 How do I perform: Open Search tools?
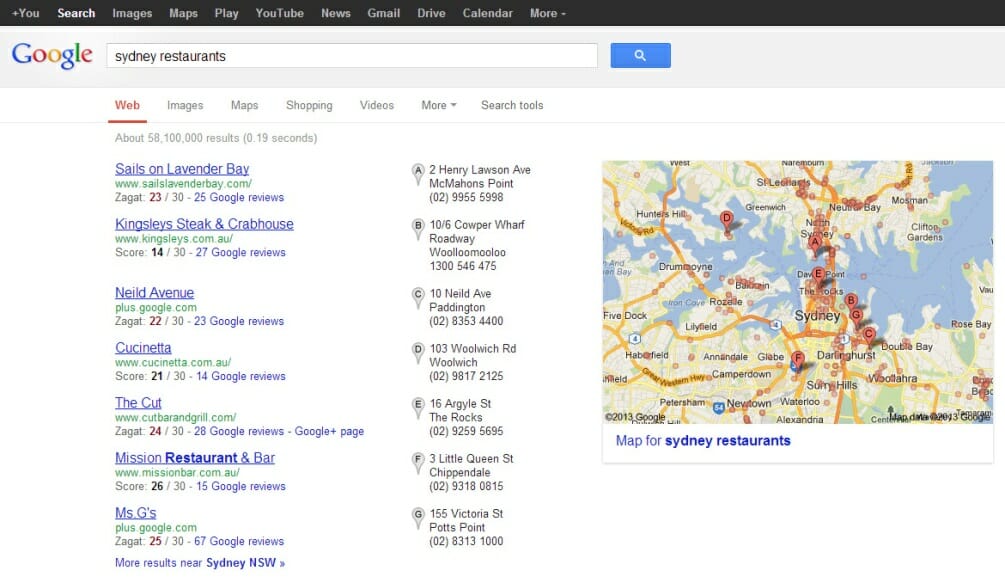click(511, 105)
